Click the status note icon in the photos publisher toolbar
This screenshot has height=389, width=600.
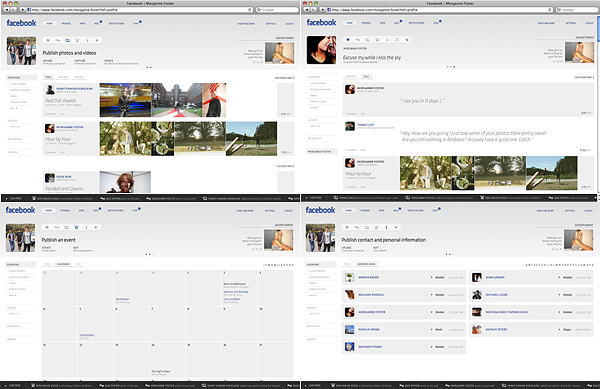click(48, 40)
